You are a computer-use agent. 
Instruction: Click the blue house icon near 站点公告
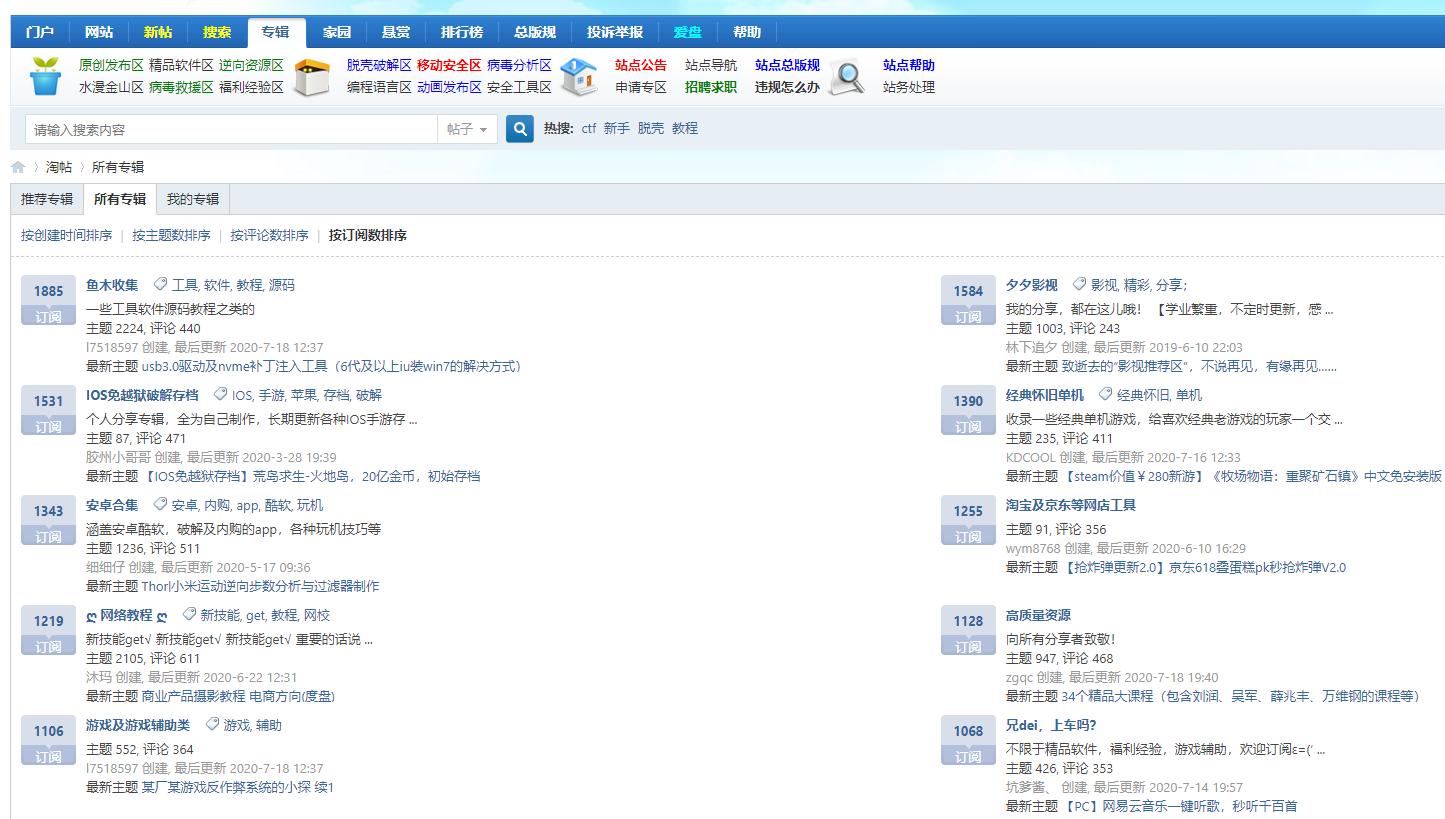[578, 76]
